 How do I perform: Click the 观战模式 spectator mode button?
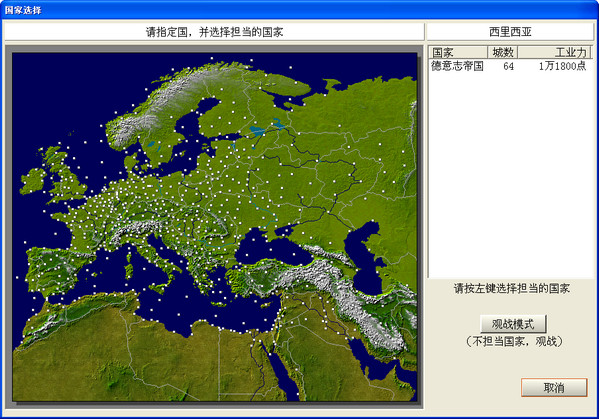tap(513, 324)
